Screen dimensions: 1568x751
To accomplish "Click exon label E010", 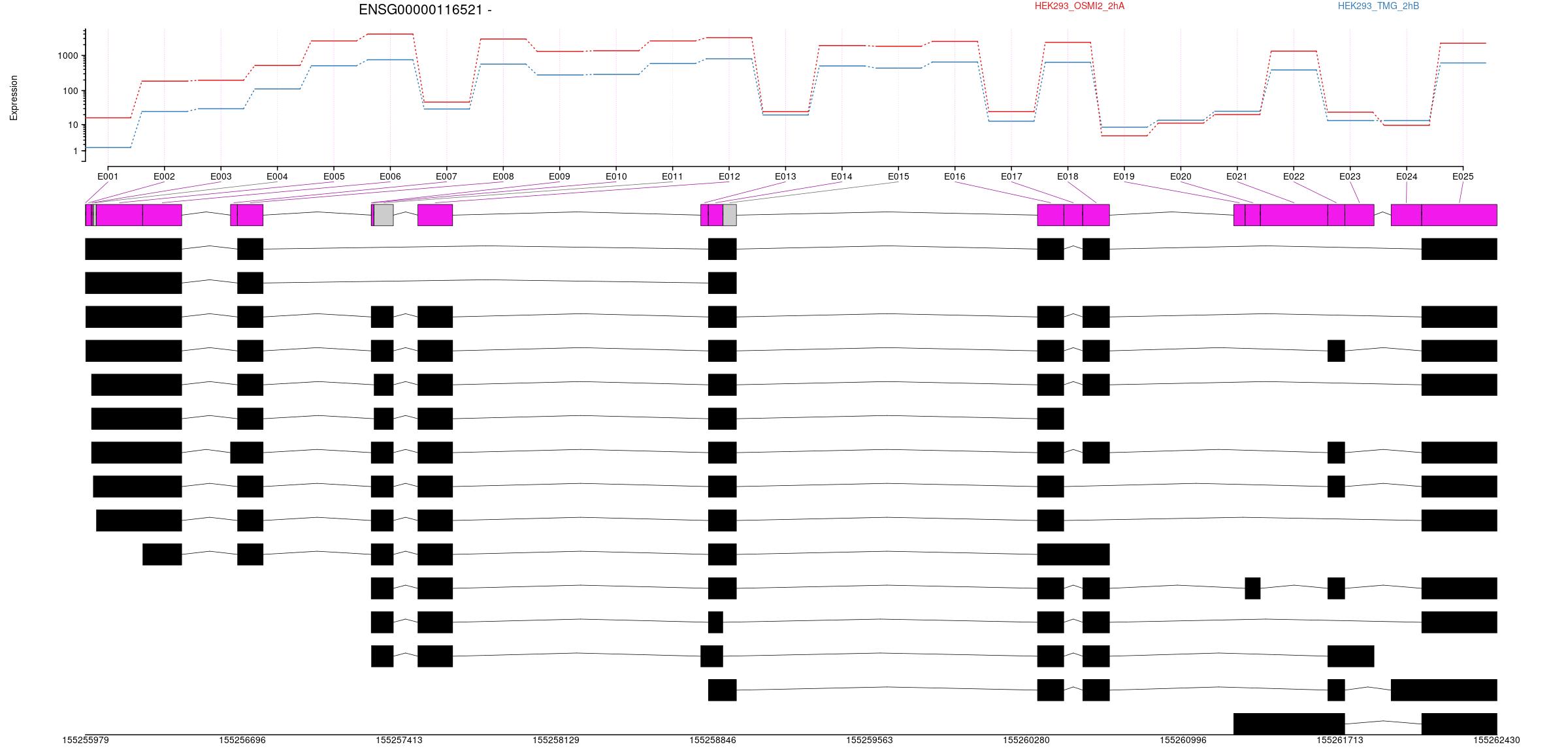I will pyautogui.click(x=616, y=176).
